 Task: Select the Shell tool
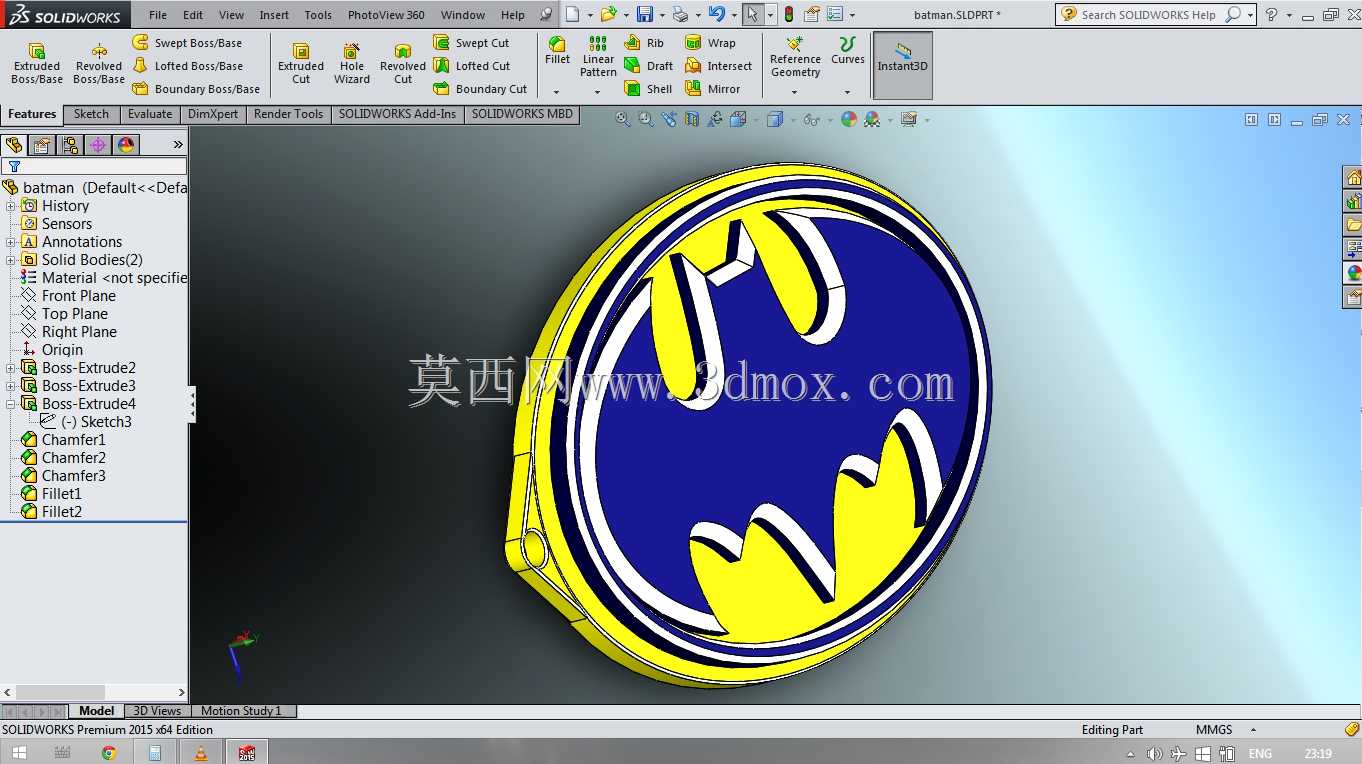pyautogui.click(x=648, y=89)
